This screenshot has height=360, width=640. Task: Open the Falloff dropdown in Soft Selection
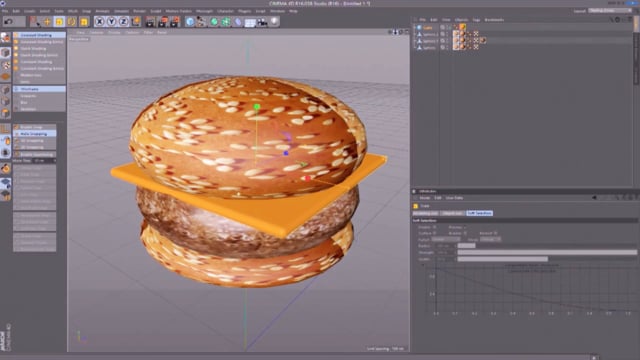446,240
